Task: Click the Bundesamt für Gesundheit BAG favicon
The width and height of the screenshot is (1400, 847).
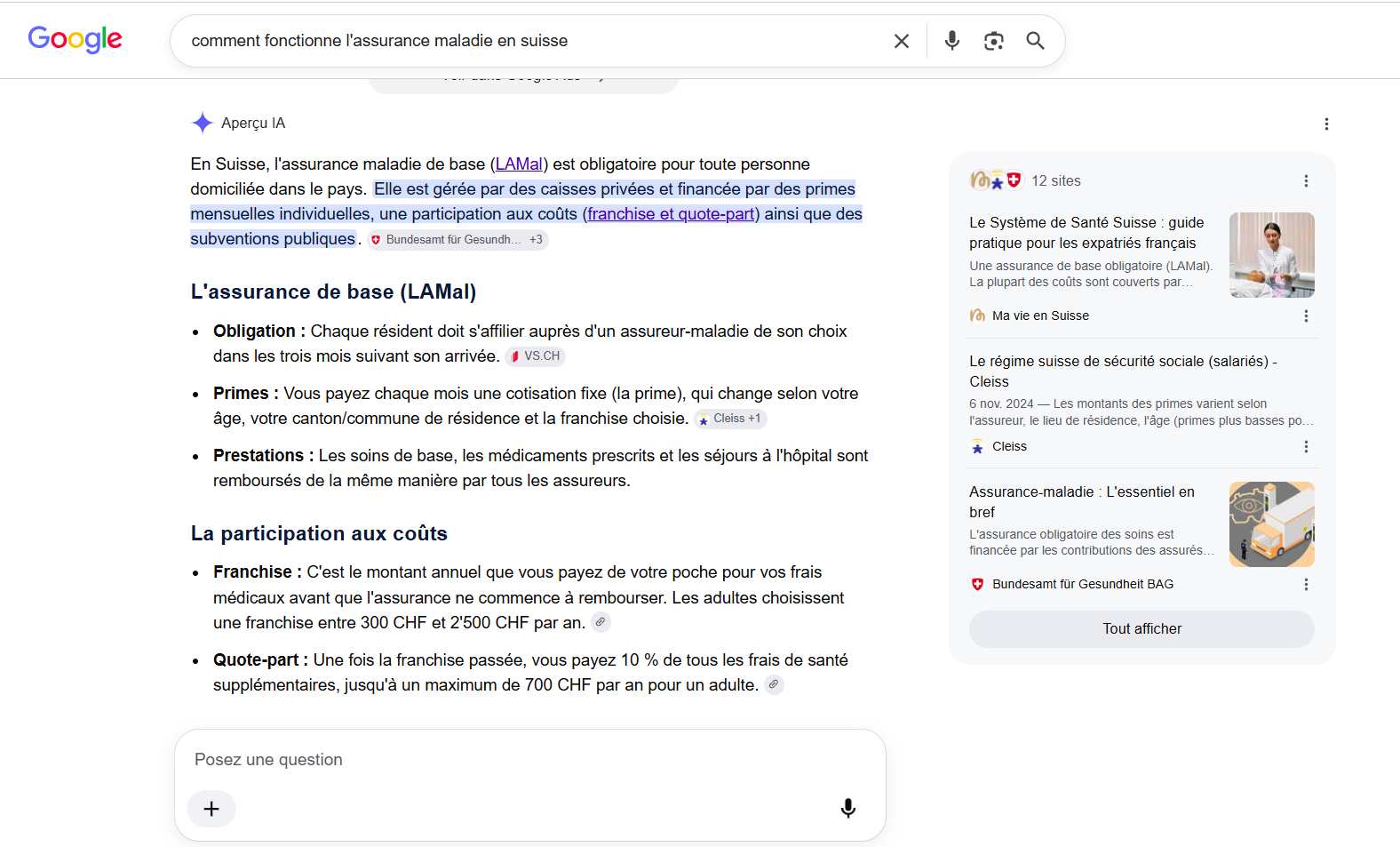Action: [977, 585]
